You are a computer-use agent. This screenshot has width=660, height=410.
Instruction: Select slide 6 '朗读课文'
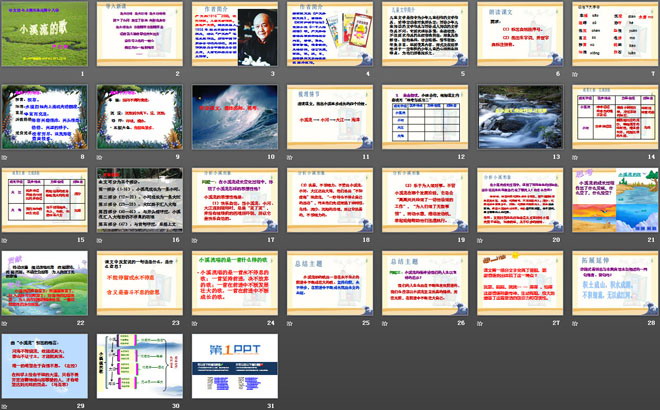click(520, 34)
